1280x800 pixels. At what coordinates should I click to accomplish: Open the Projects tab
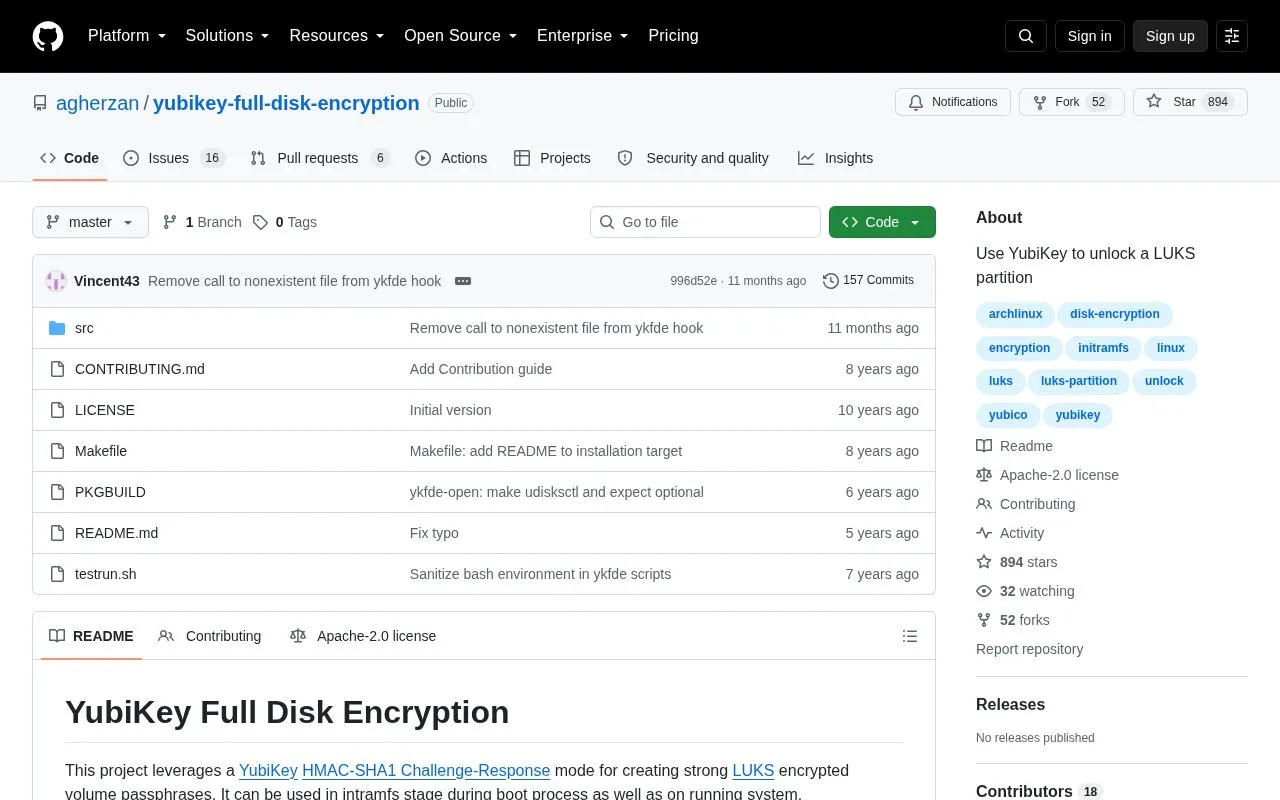pos(552,158)
